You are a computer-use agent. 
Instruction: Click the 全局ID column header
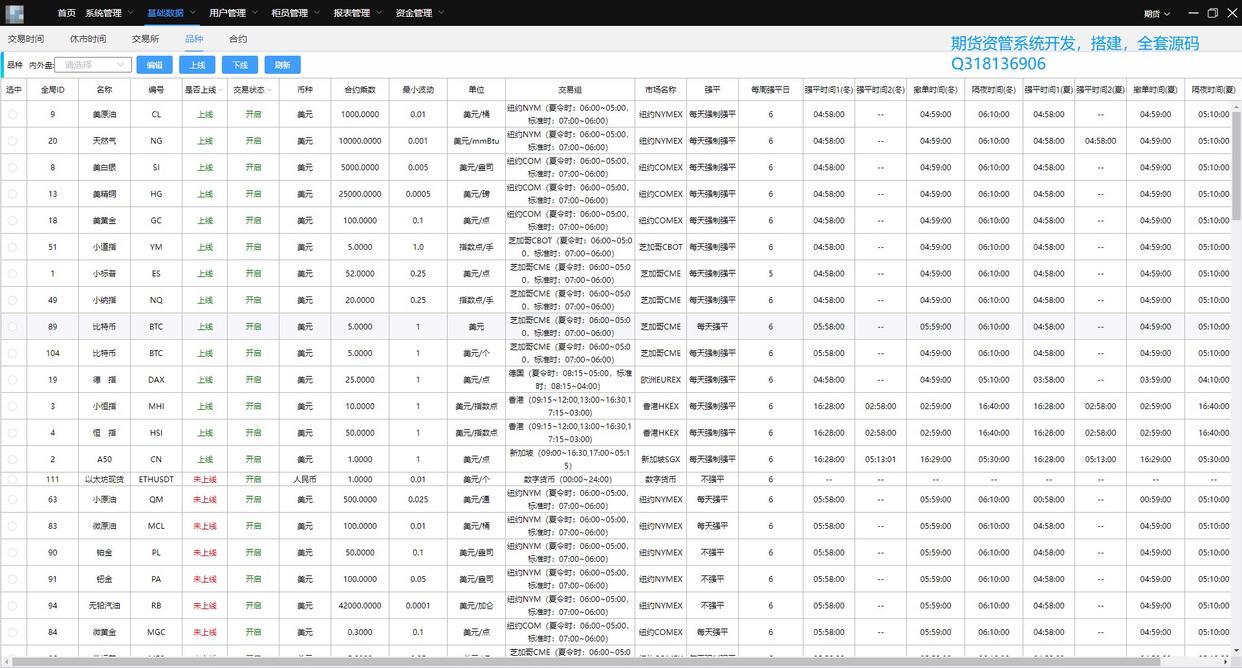[x=52, y=89]
